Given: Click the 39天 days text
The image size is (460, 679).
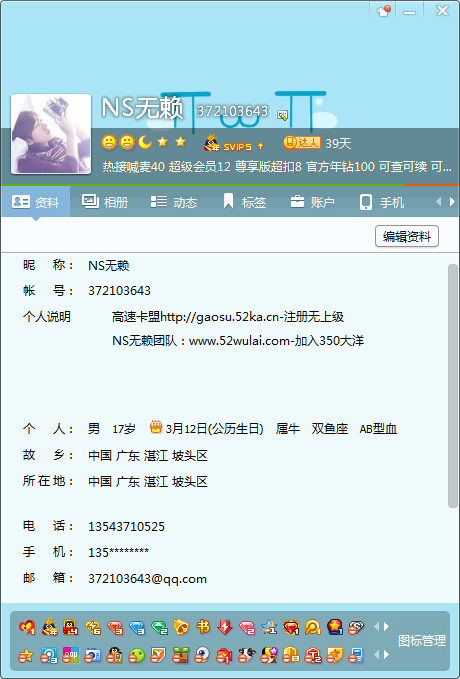Looking at the screenshot, I should pos(338,143).
